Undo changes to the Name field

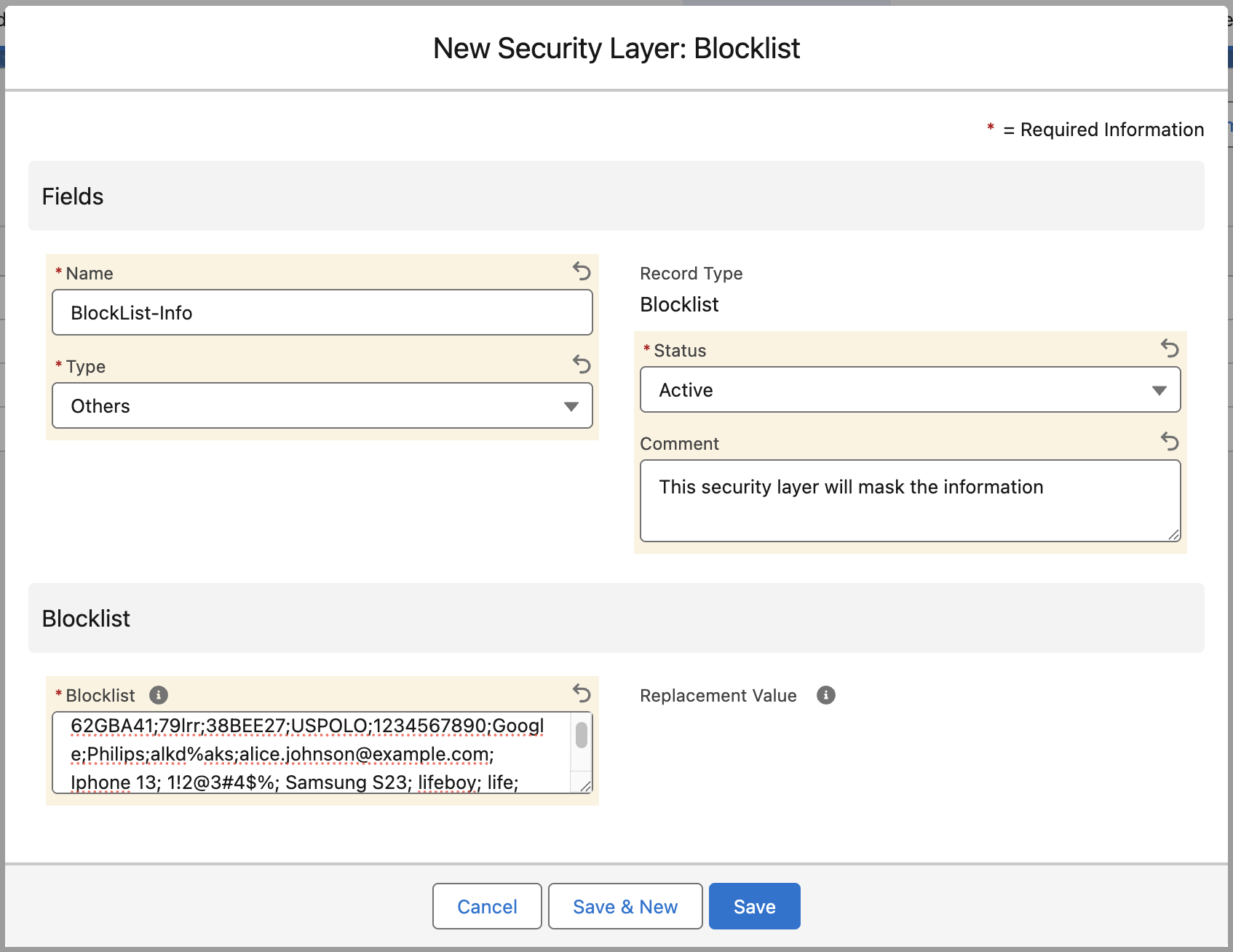pos(581,271)
